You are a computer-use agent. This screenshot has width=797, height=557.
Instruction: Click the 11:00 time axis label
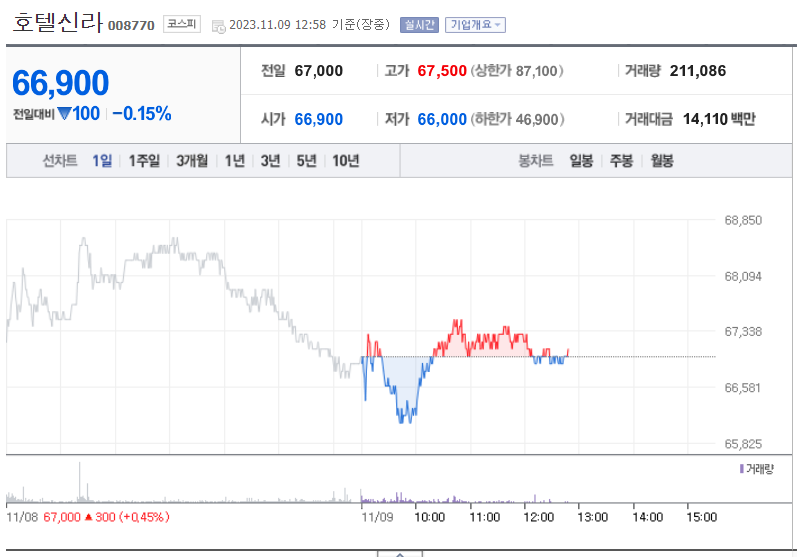[484, 517]
